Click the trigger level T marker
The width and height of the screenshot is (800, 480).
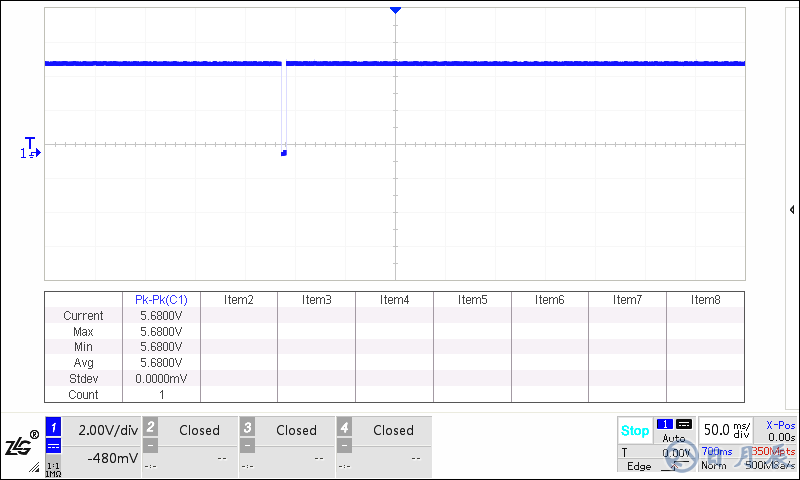(x=30, y=143)
